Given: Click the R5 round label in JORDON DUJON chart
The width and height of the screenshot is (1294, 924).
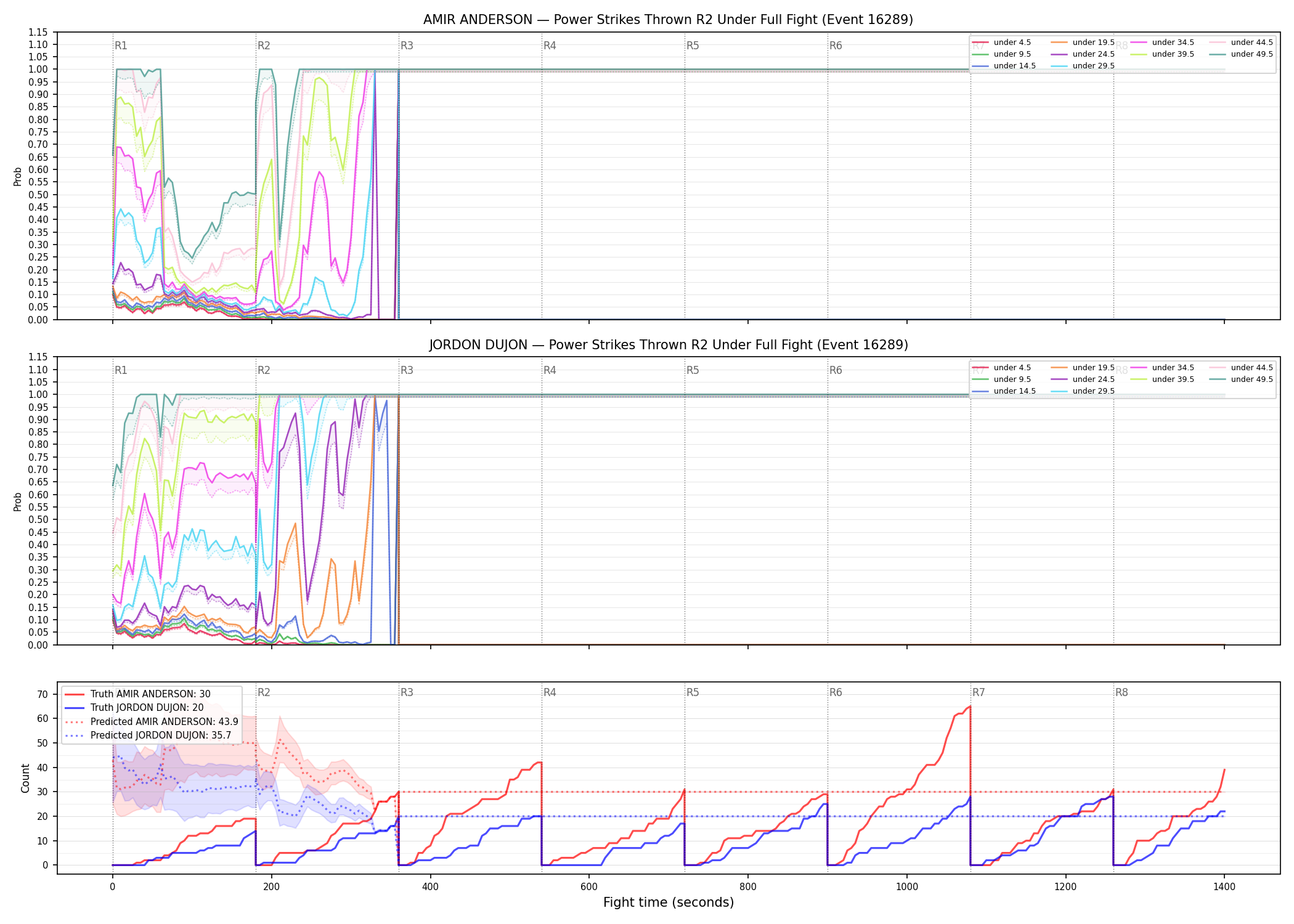Looking at the screenshot, I should 693,370.
